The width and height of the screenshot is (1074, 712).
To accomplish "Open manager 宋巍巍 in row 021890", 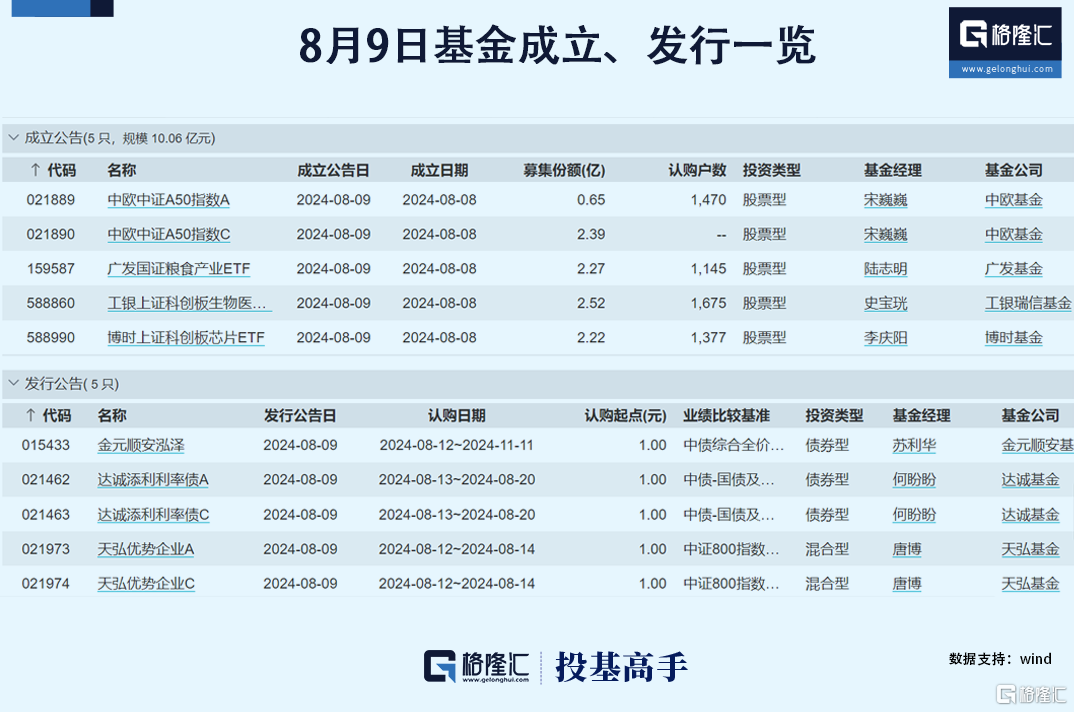I will (x=886, y=234).
